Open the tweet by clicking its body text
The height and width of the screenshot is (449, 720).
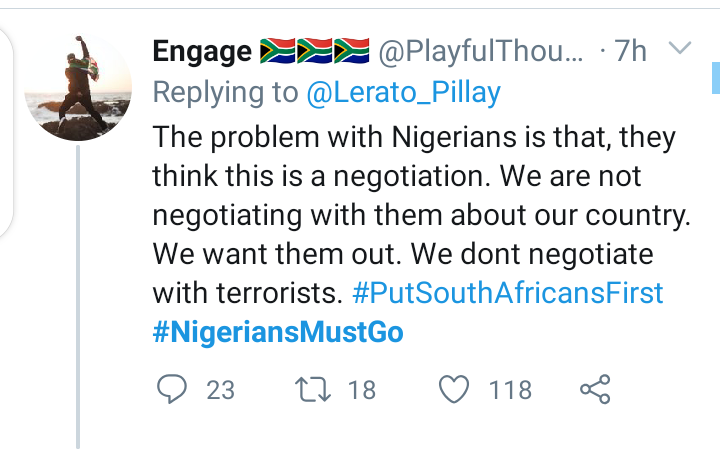point(410,215)
